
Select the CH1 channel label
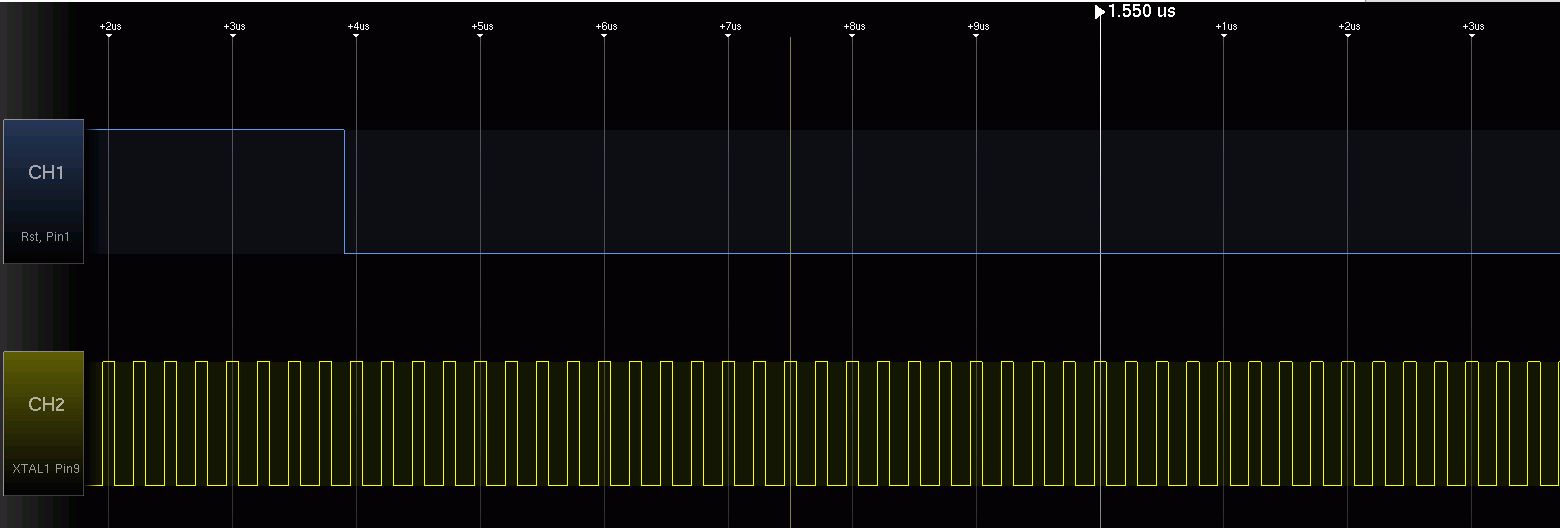pos(46,173)
